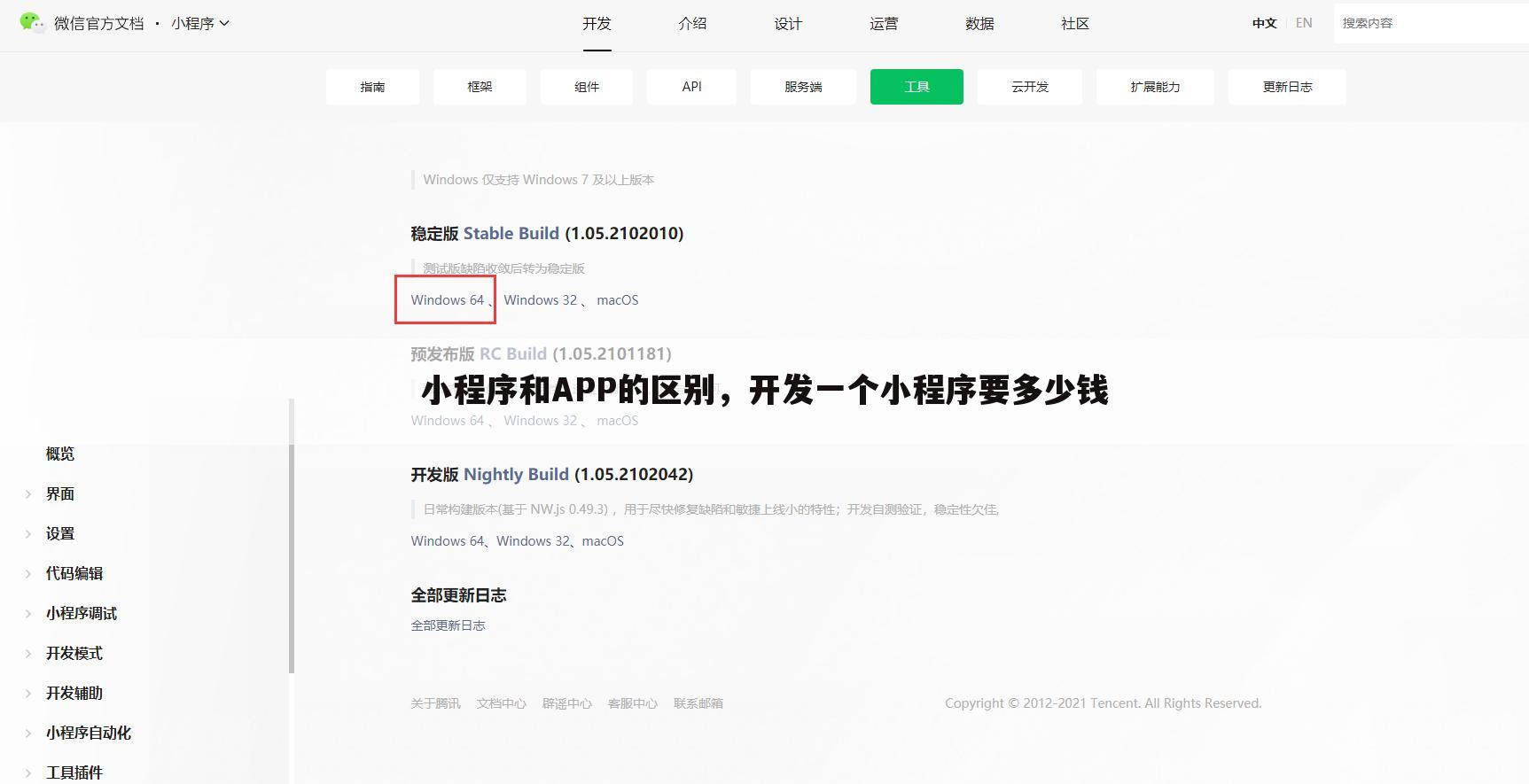Expand the 小程序自动化 sidebar chevron
1529x784 pixels.
(x=28, y=734)
